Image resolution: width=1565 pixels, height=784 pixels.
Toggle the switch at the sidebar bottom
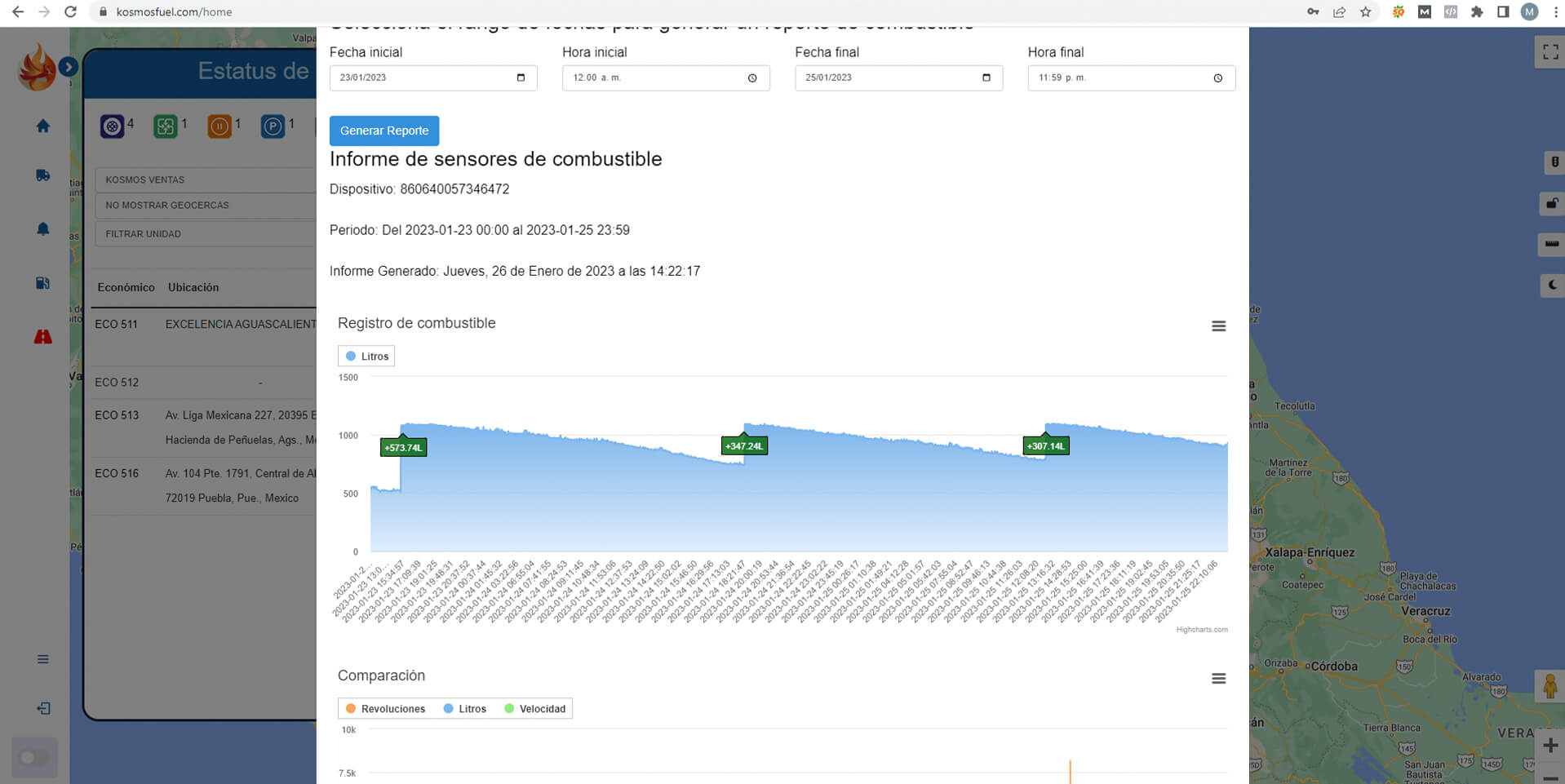point(34,758)
